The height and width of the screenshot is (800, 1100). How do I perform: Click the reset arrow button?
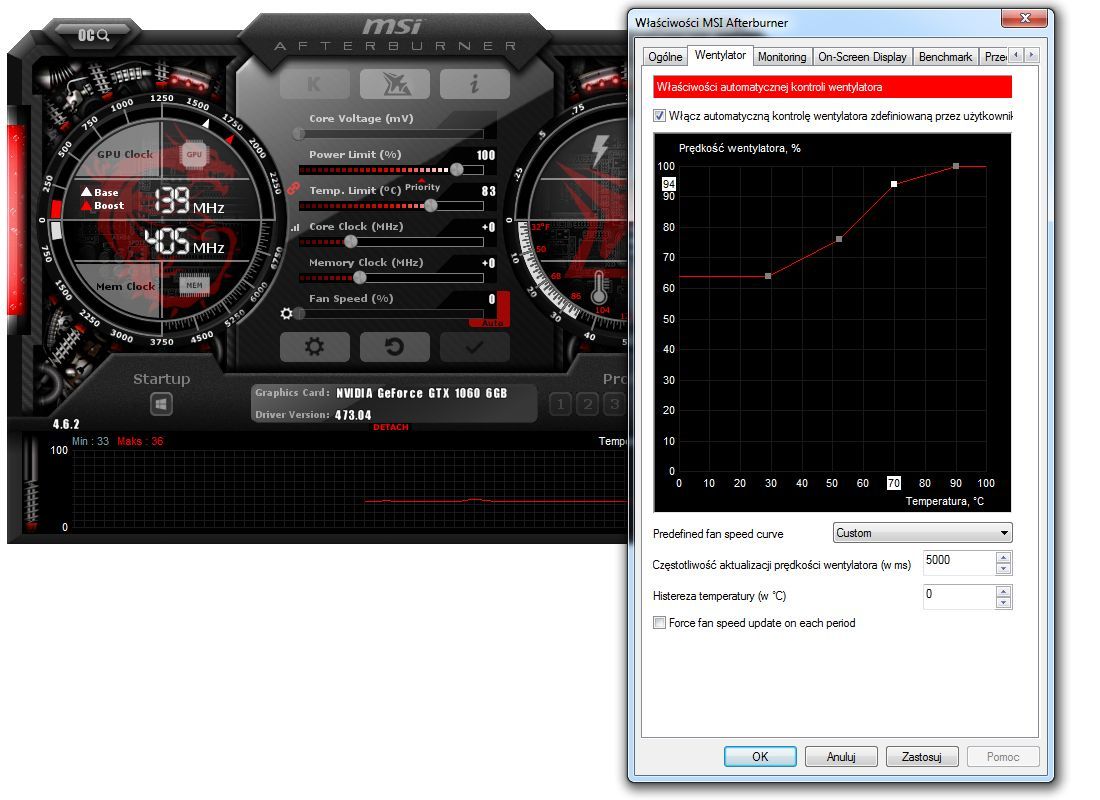coord(395,347)
